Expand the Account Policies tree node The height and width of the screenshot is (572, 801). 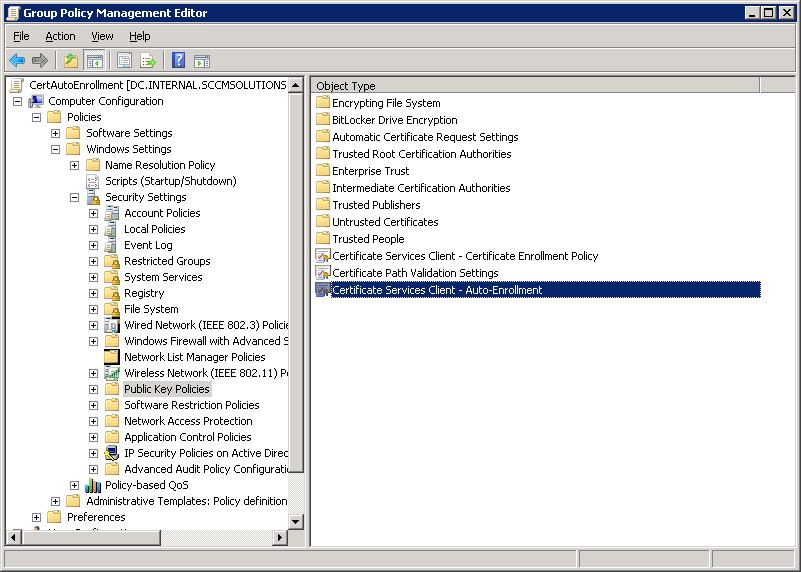point(94,213)
